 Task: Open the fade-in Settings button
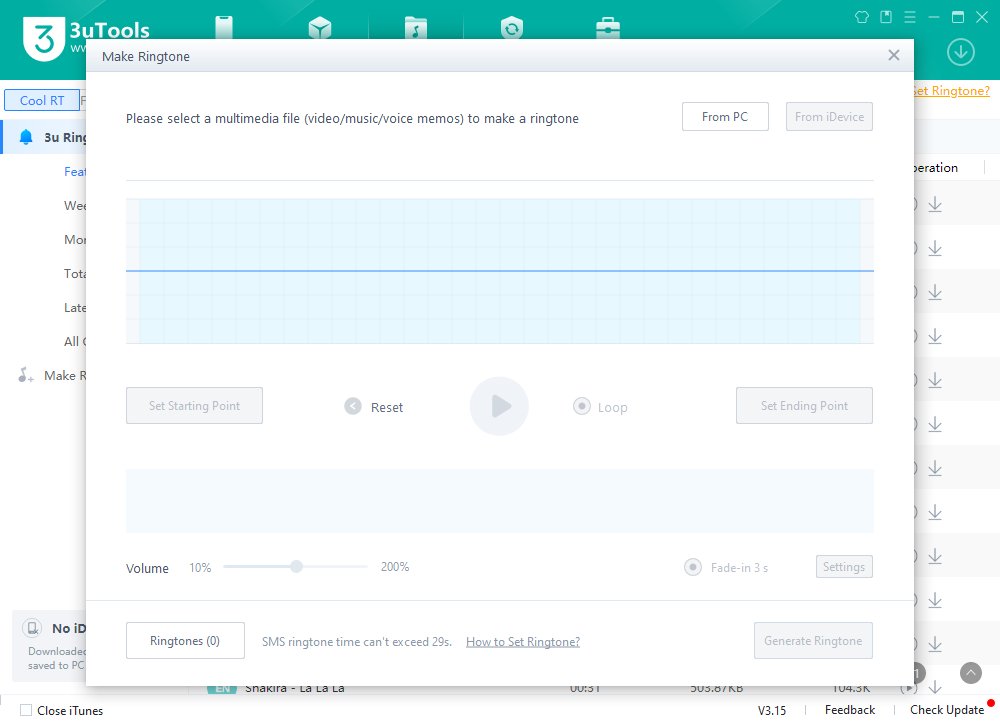pos(844,567)
